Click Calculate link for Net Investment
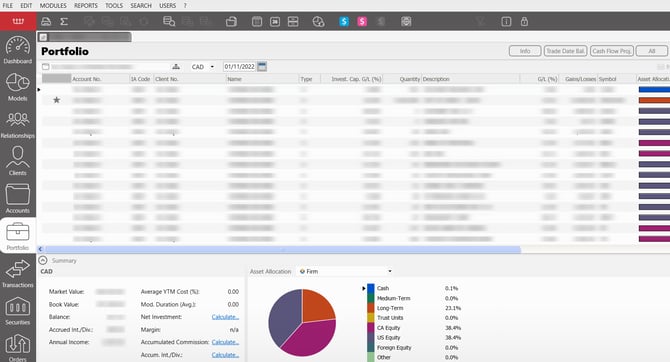Viewport: 670px width, 362px height. (x=225, y=317)
